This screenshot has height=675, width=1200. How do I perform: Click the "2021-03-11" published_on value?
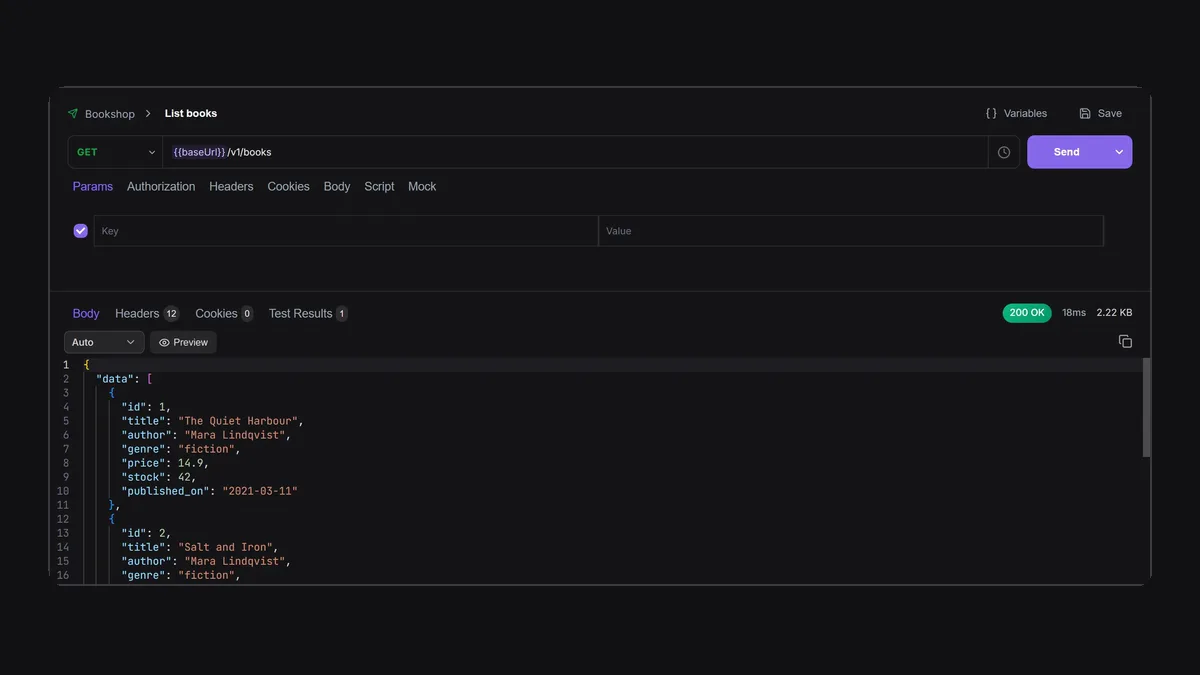click(x=260, y=491)
